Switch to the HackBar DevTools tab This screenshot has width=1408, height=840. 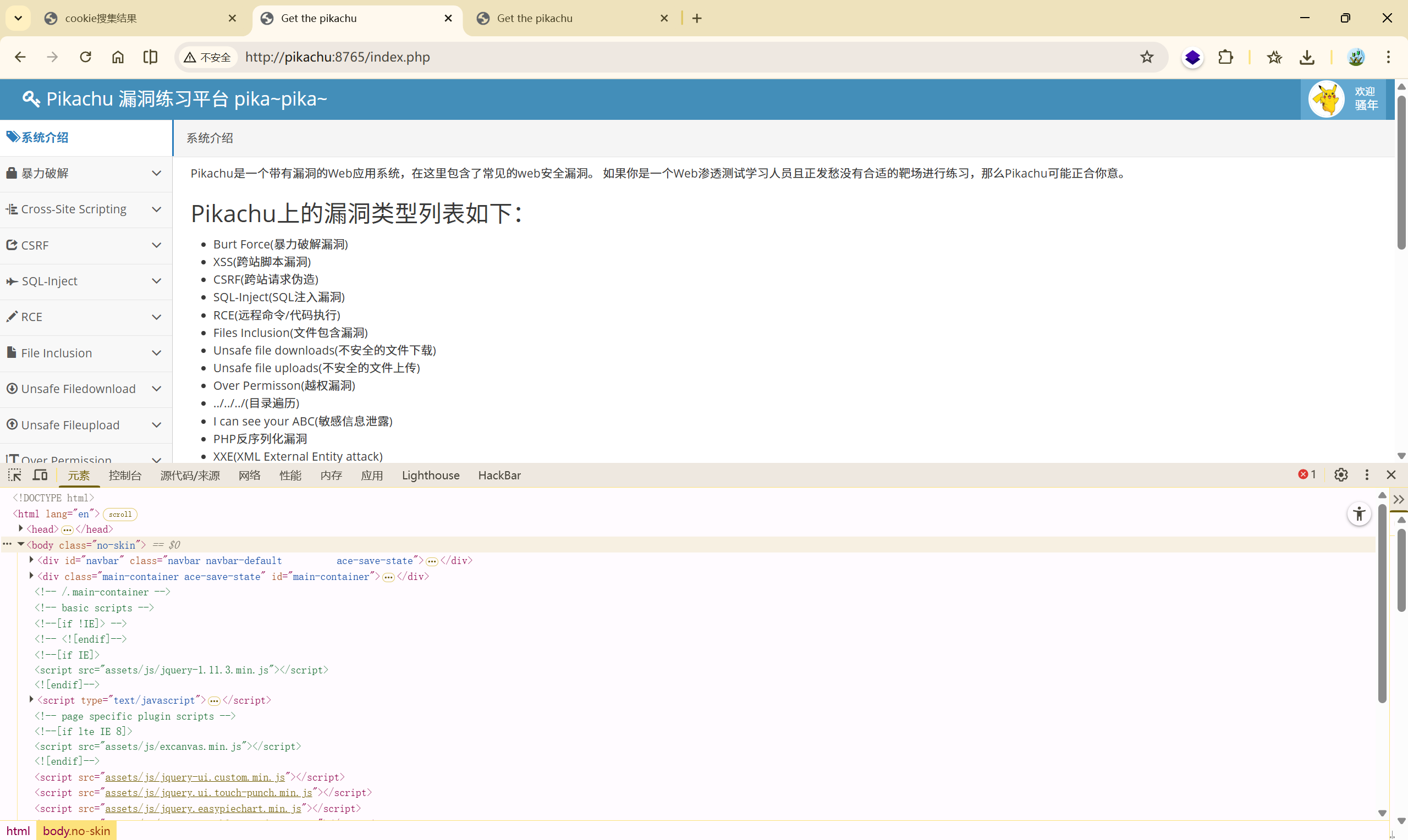coord(499,476)
